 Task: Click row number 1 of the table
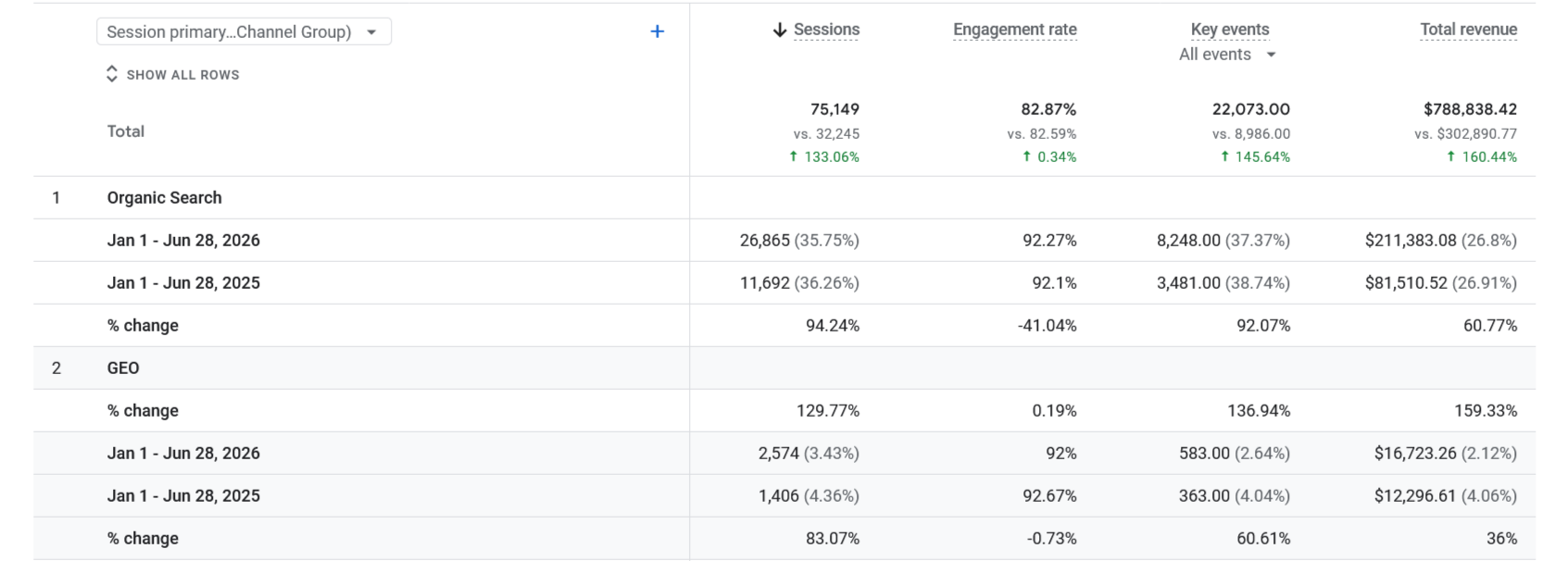click(x=56, y=198)
